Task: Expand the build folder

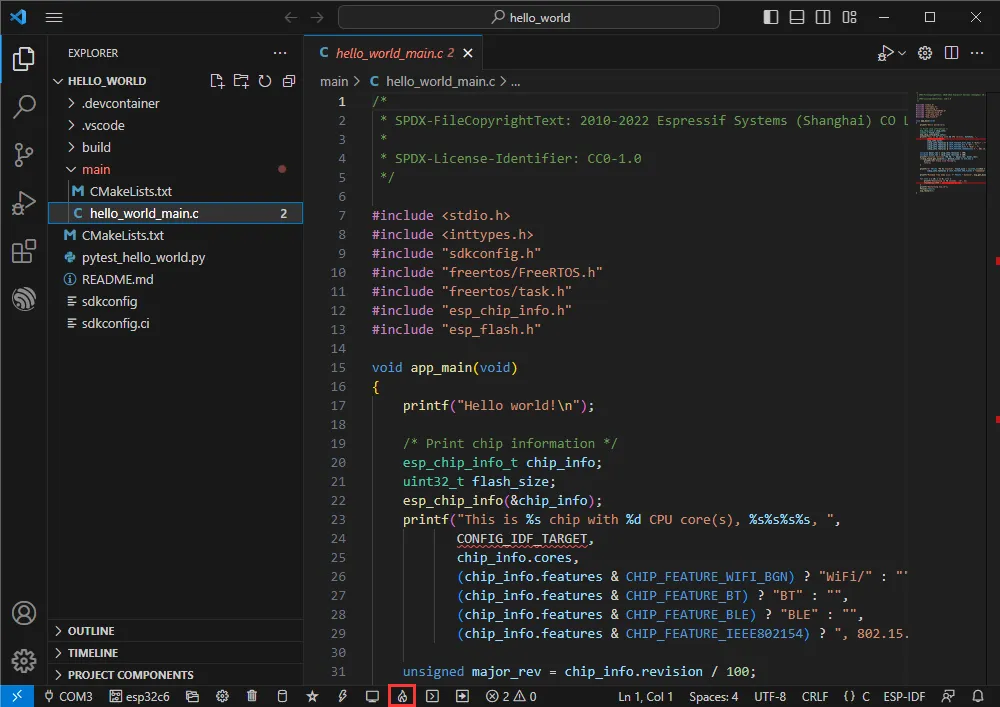Action: [x=96, y=147]
